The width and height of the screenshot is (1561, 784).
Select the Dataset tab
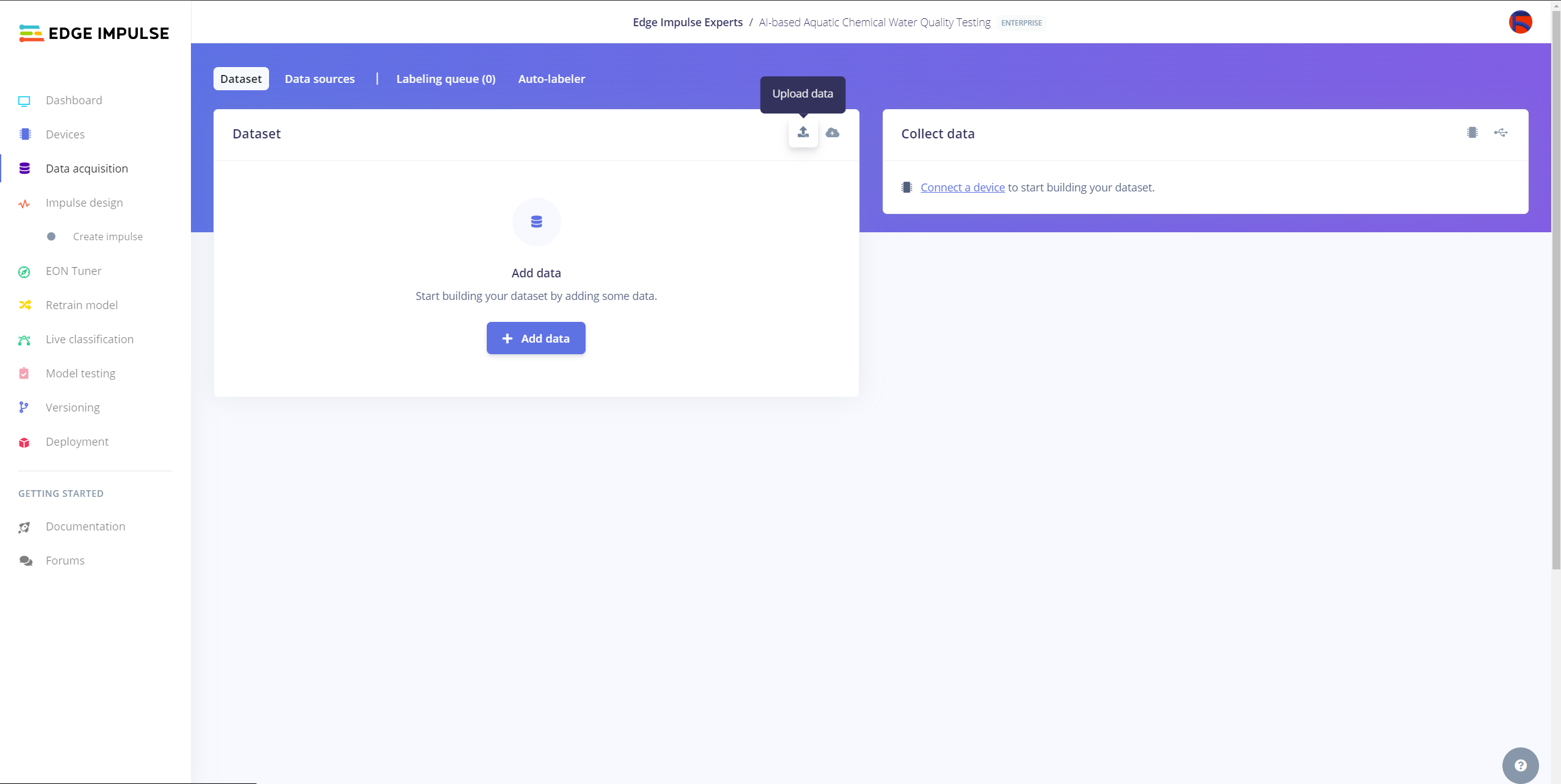coord(241,78)
